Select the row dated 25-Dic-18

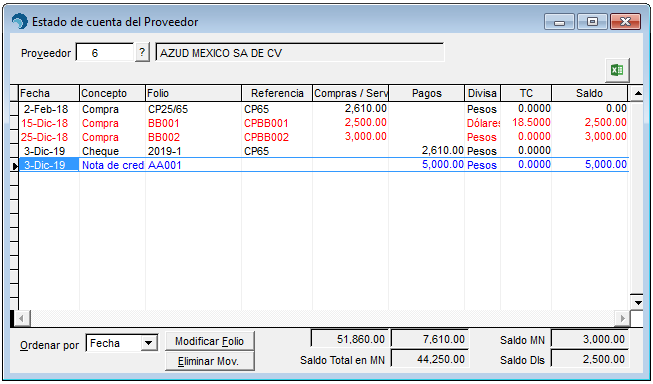point(323,137)
